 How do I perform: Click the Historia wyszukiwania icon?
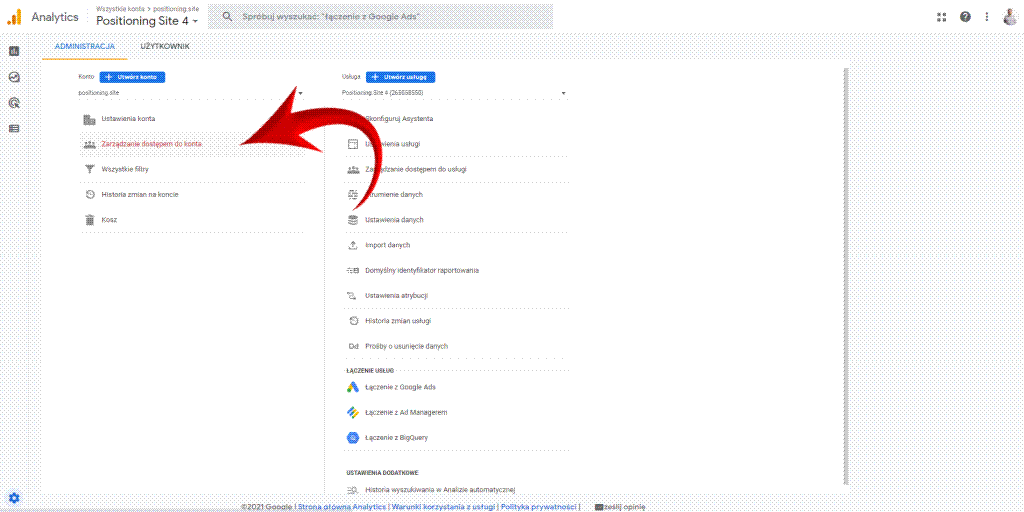pos(353,489)
